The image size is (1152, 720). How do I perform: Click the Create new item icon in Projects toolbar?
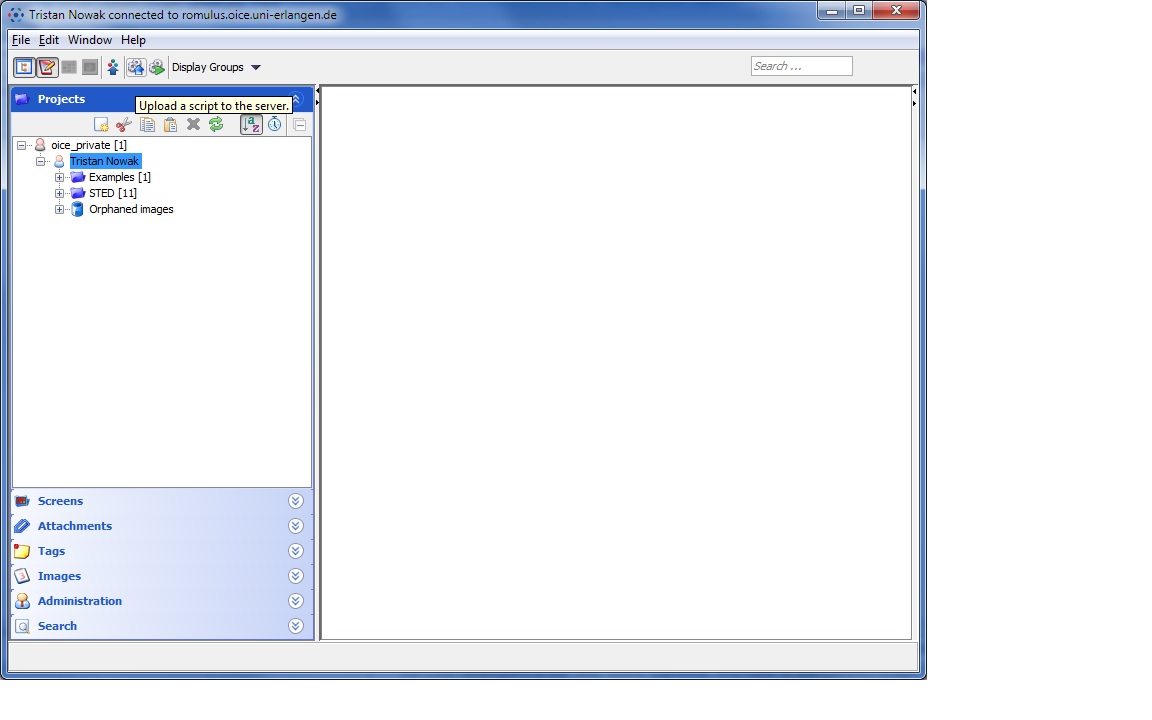tap(101, 125)
